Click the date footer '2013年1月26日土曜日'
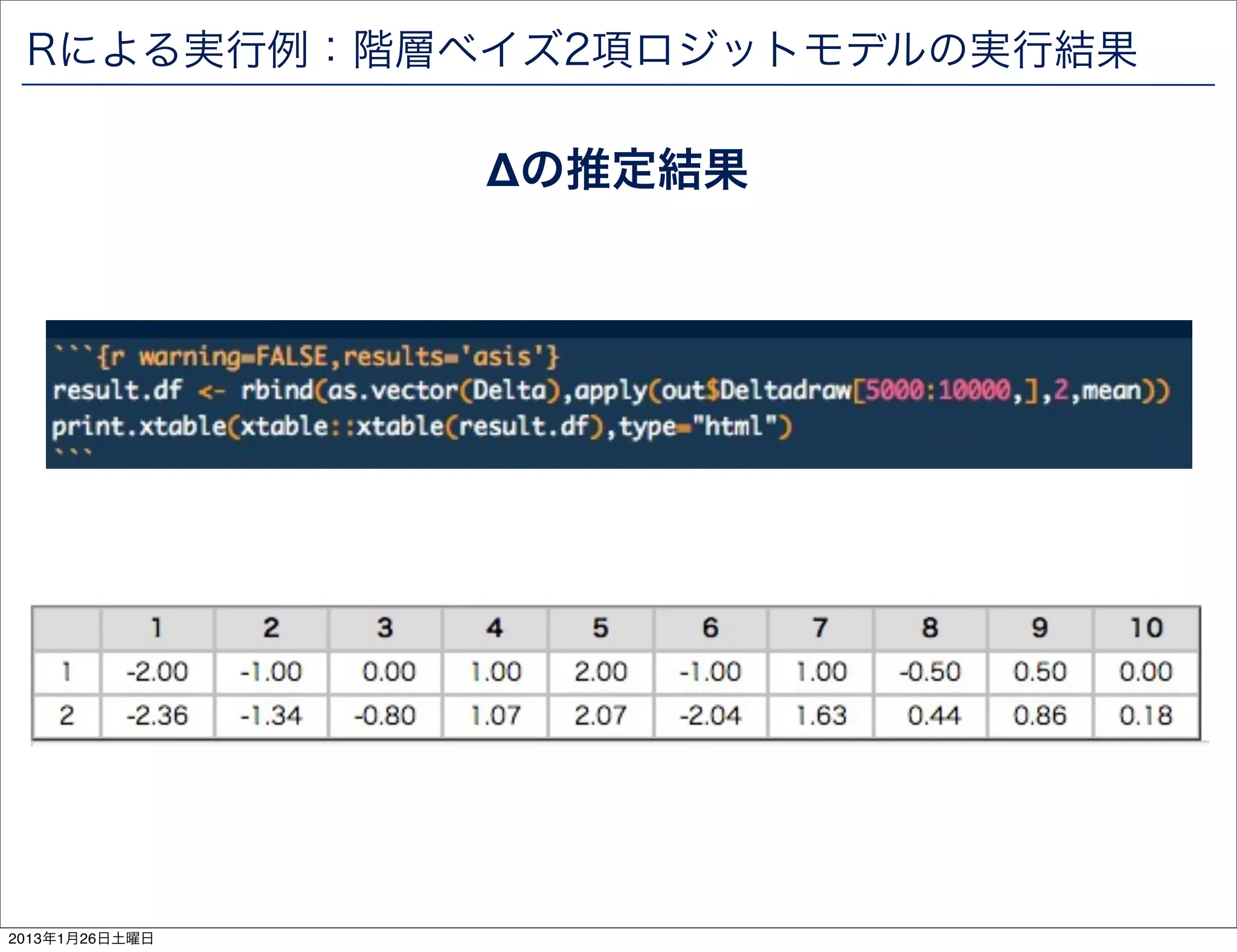The height and width of the screenshot is (952, 1237). (81, 938)
